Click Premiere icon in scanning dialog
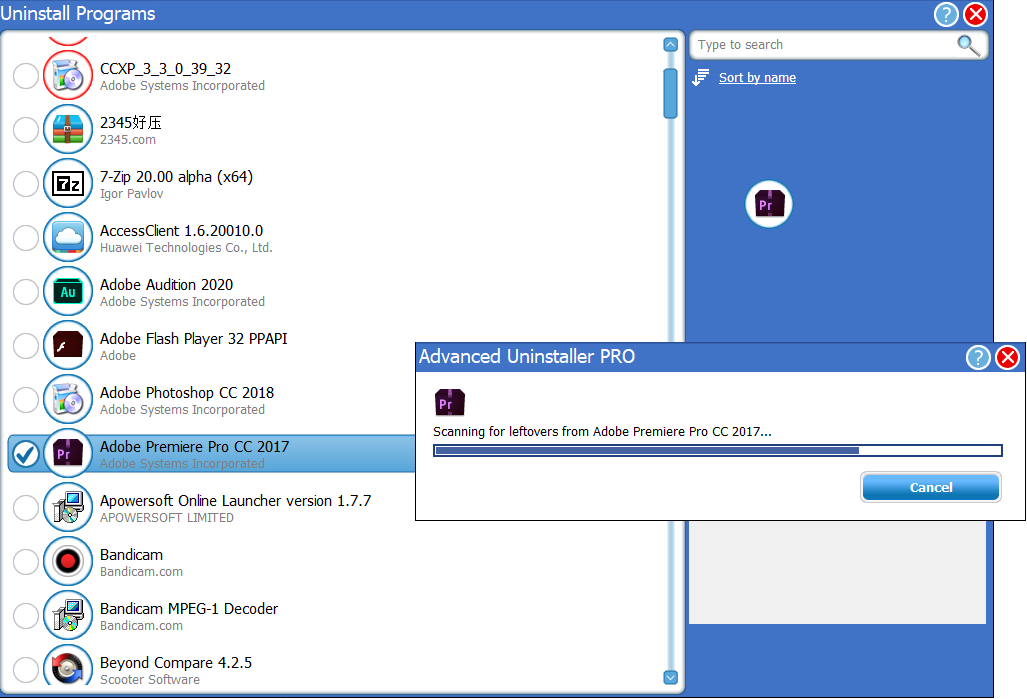1027x699 pixels. 450,402
